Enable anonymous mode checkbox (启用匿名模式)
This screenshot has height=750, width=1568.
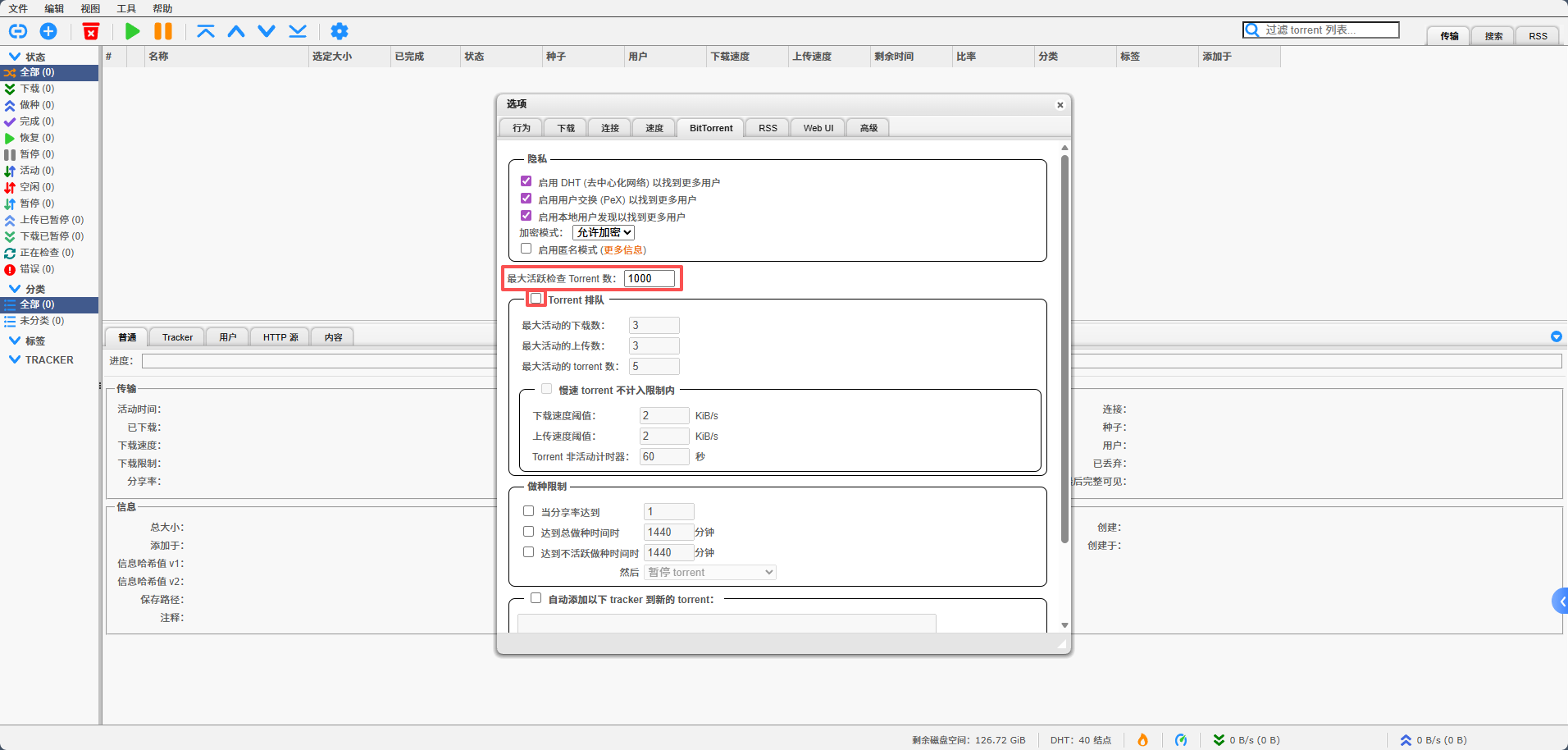coord(526,249)
